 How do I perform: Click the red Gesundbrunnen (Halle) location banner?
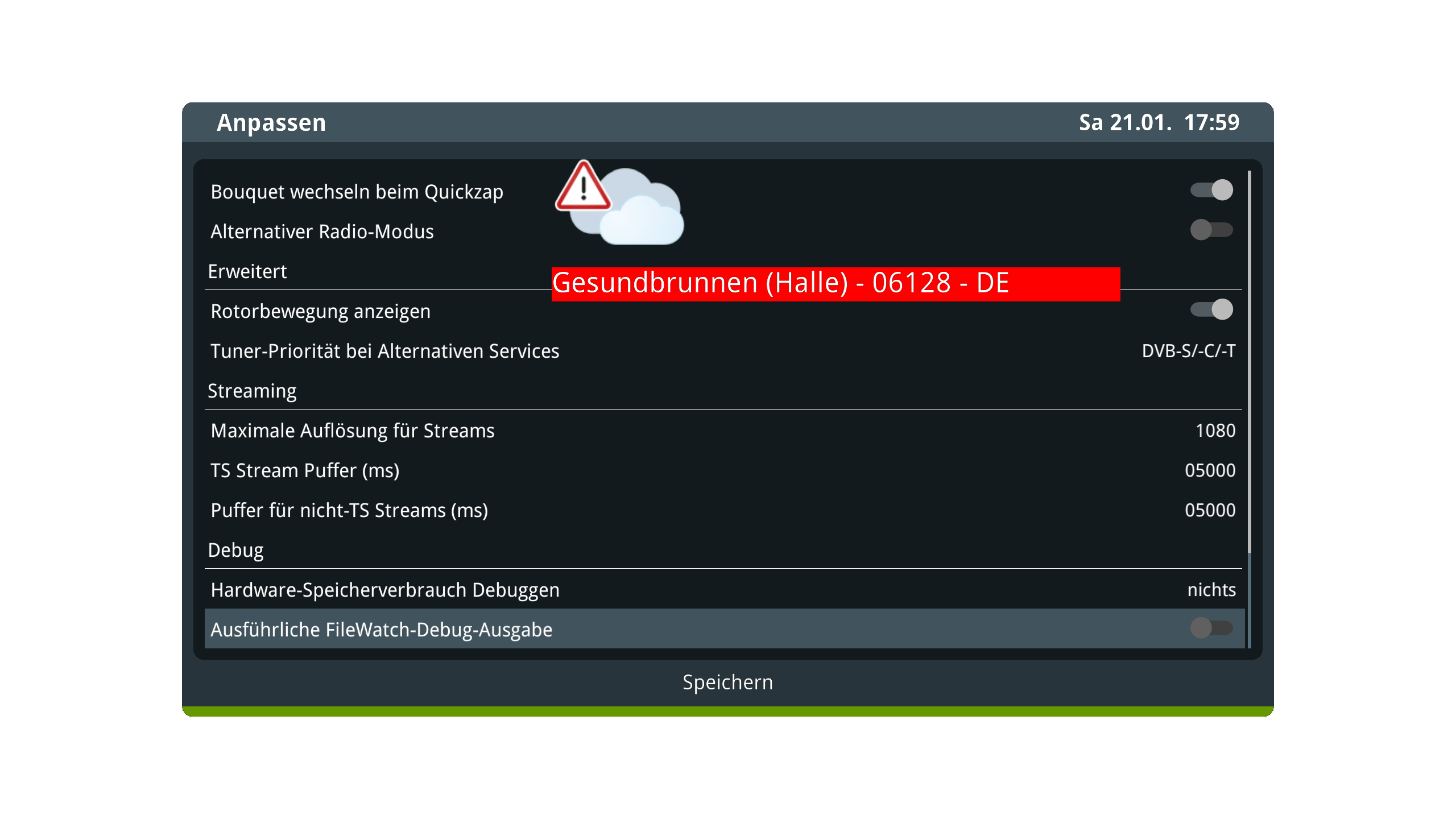tap(836, 284)
